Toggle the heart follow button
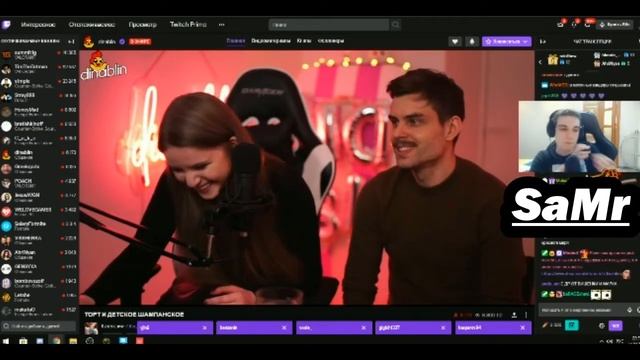 (x=455, y=42)
